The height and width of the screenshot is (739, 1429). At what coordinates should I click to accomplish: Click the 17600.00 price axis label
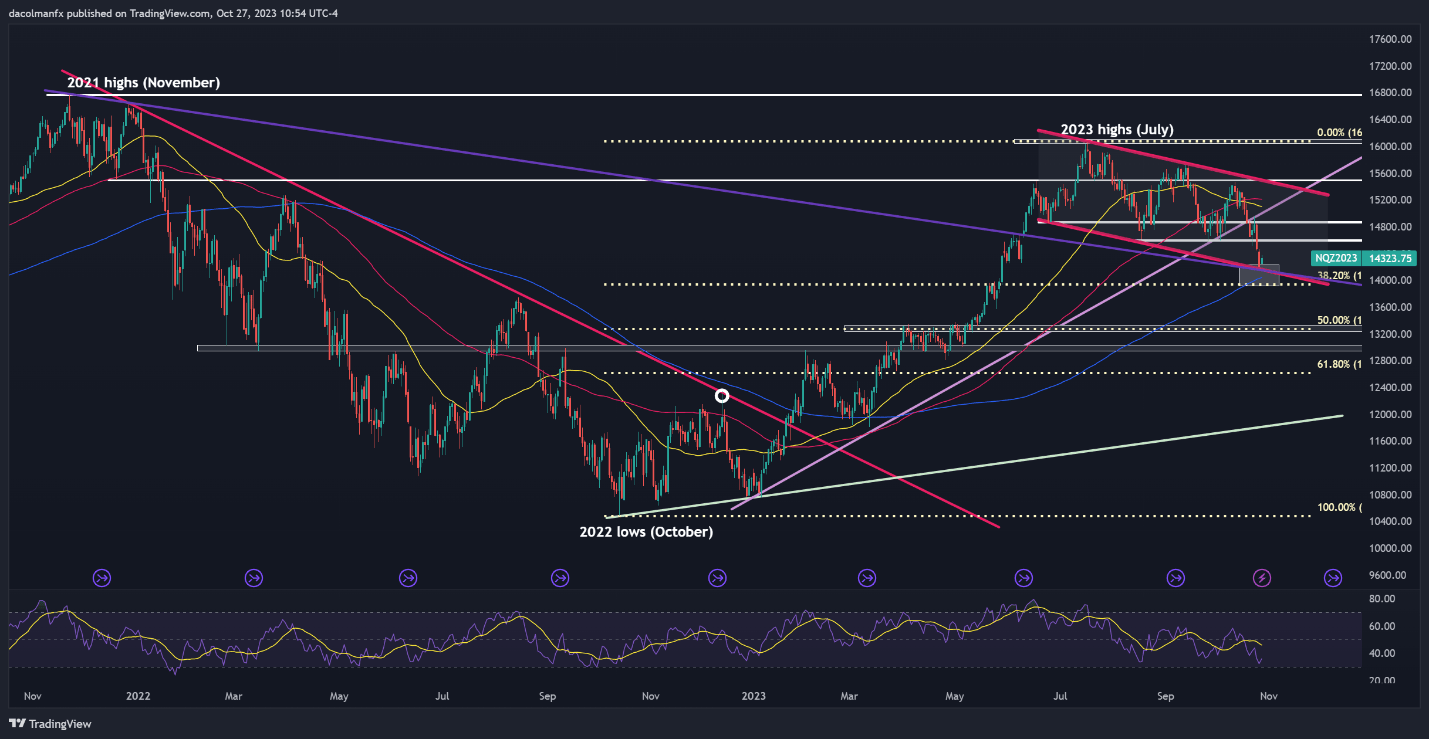(1389, 39)
